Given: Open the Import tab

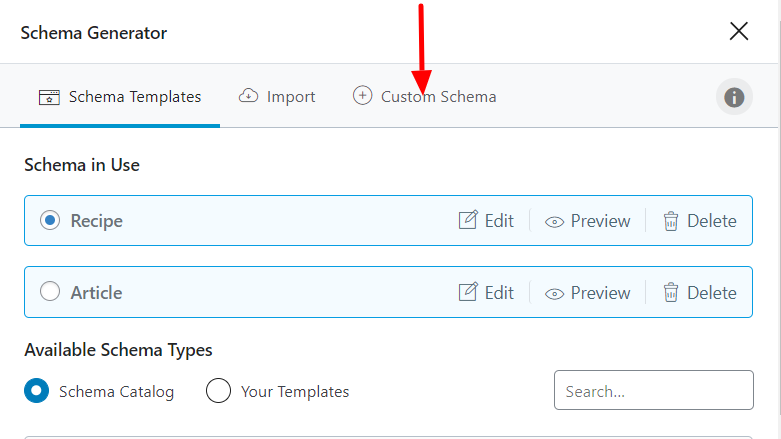Looking at the screenshot, I should tap(290, 97).
